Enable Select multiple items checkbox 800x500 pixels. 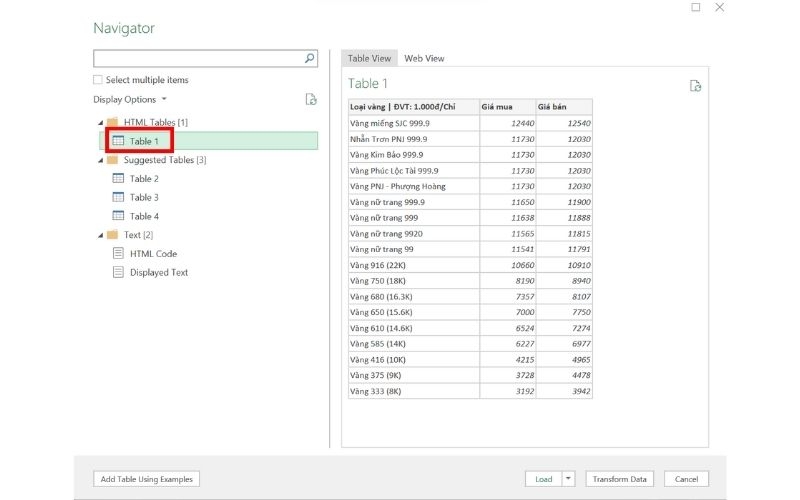97,80
